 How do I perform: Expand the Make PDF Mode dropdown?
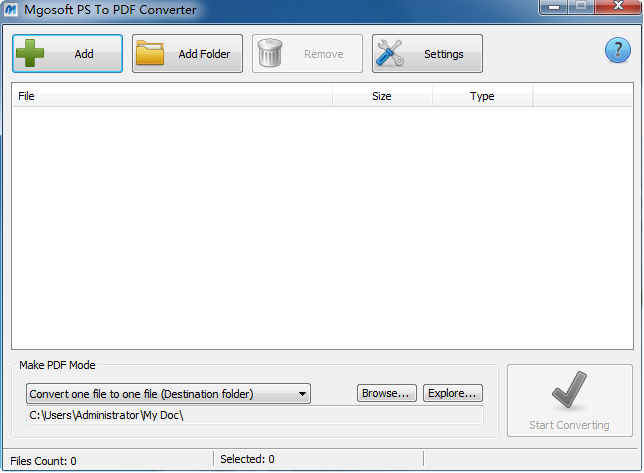(168, 394)
